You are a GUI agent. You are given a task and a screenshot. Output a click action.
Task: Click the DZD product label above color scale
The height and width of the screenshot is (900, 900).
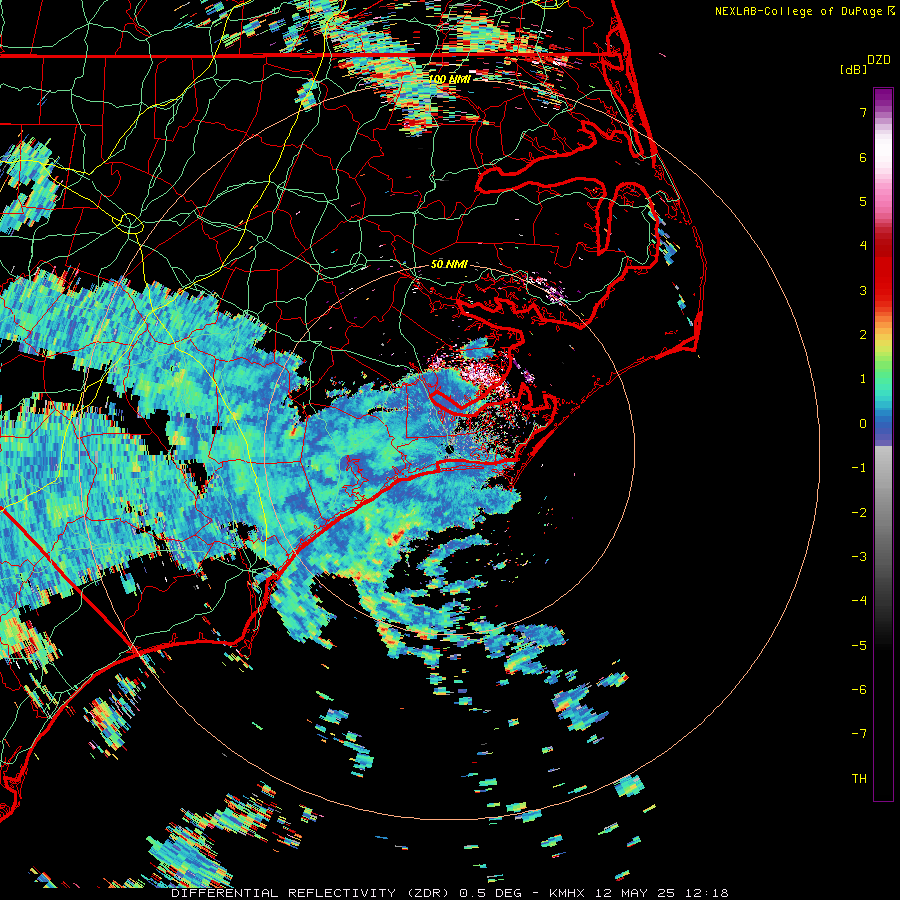(x=879, y=60)
